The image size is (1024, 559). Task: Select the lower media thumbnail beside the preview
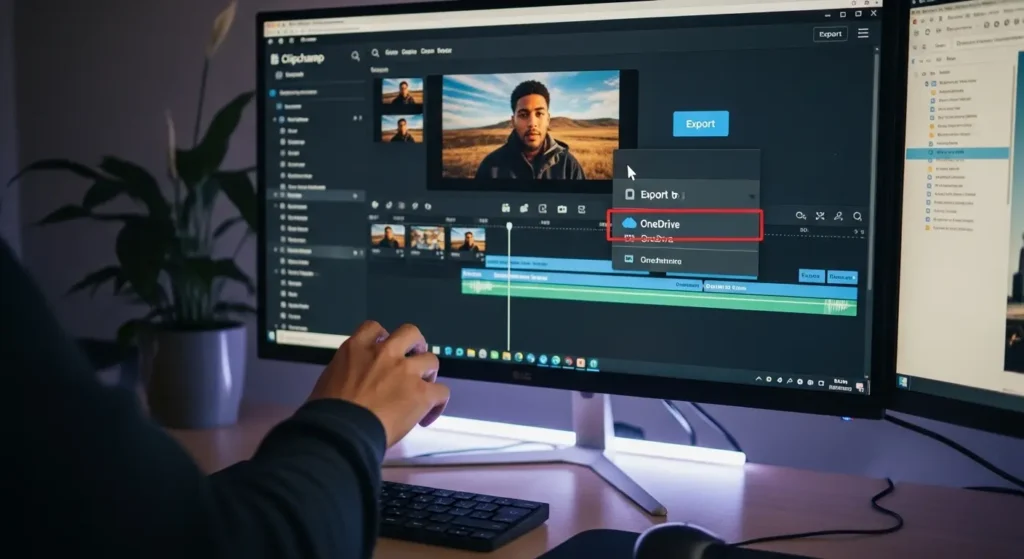point(402,129)
